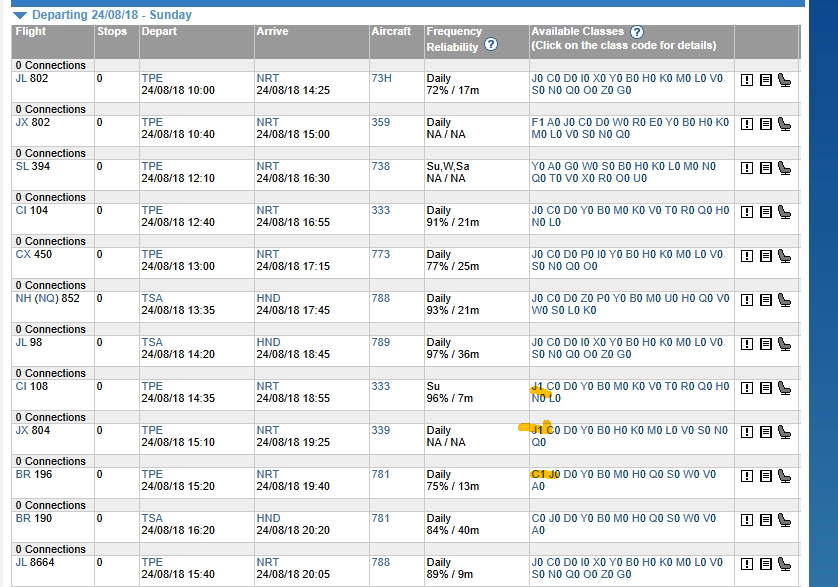Image resolution: width=838 pixels, height=587 pixels.
Task: Open the seat map icon for JL 8664
Action: tap(784, 564)
